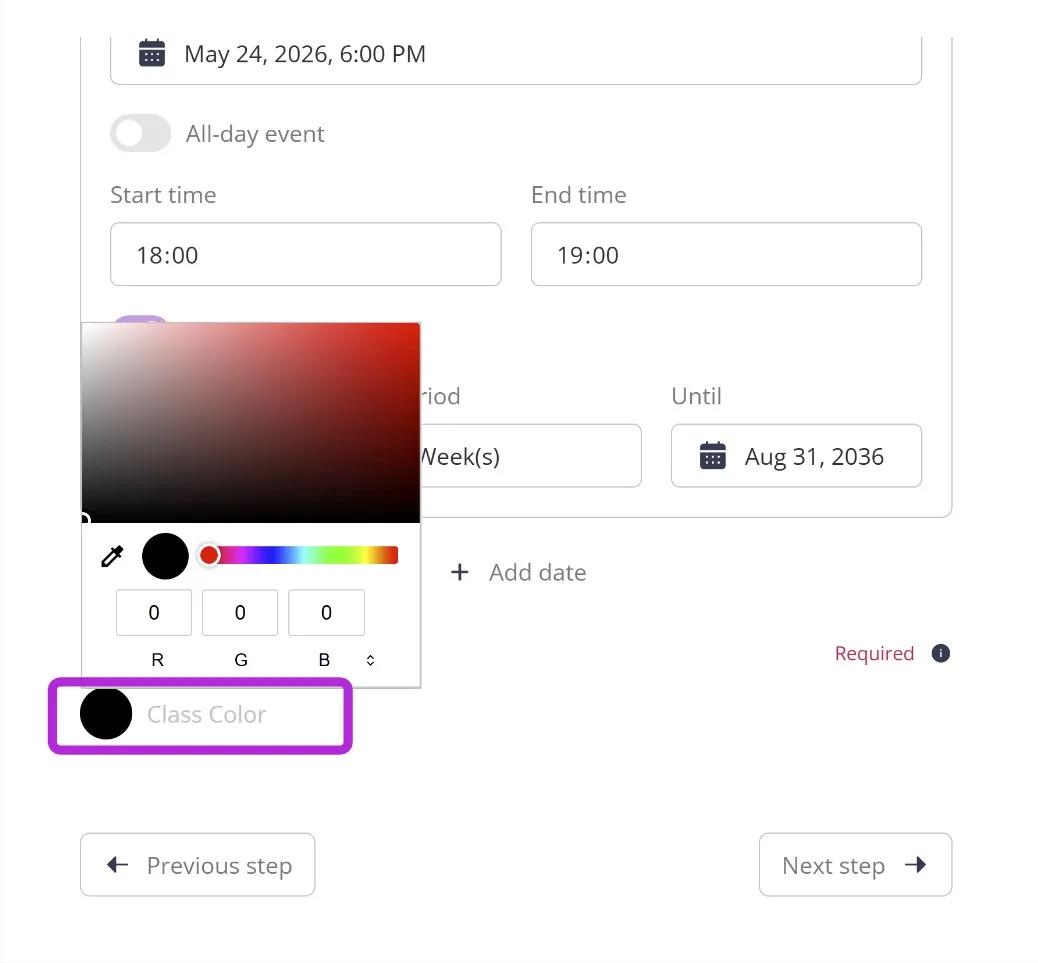Click the plus icon beside Add date

pyautogui.click(x=459, y=572)
